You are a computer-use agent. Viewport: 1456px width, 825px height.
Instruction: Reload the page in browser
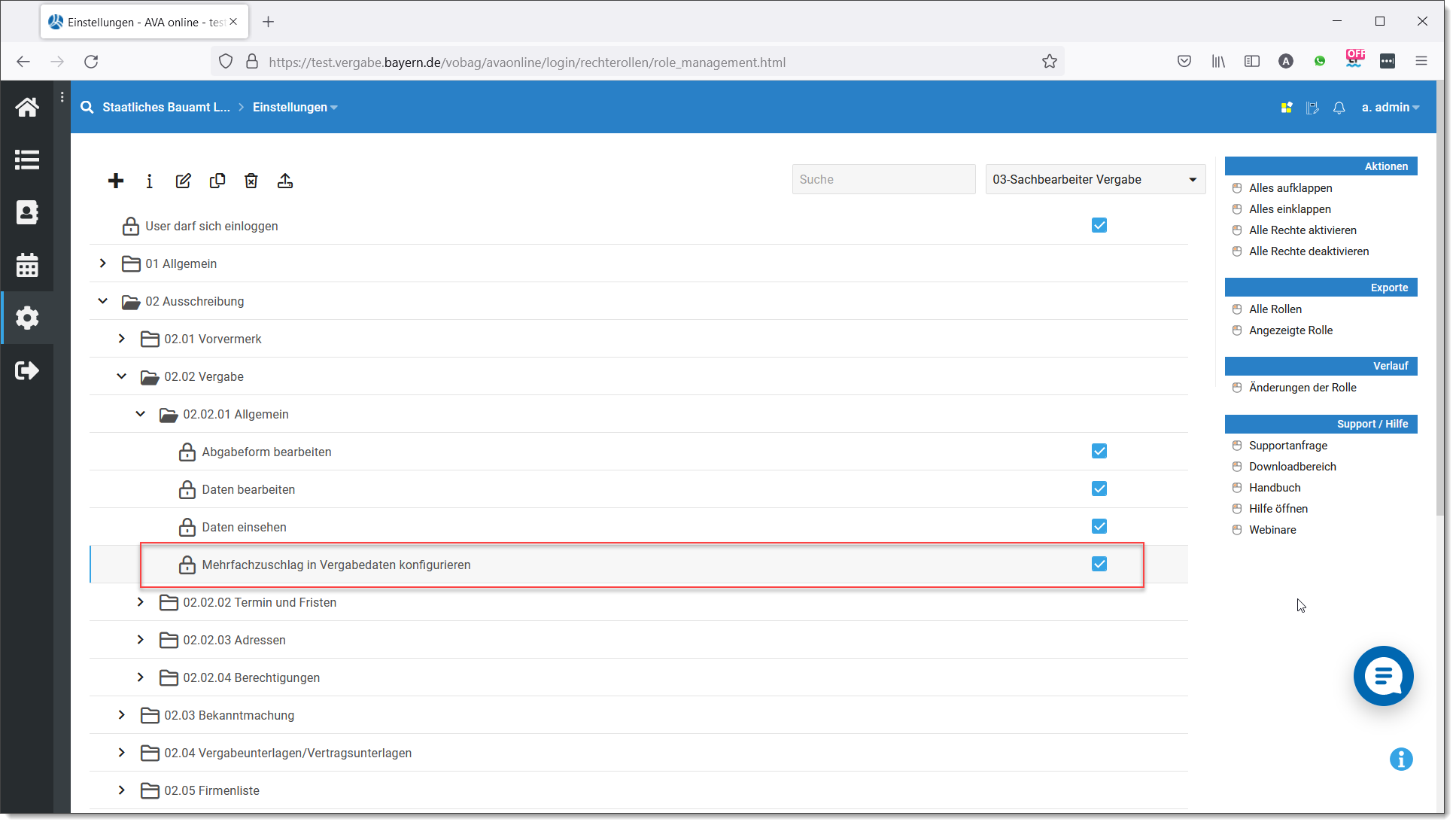click(91, 62)
